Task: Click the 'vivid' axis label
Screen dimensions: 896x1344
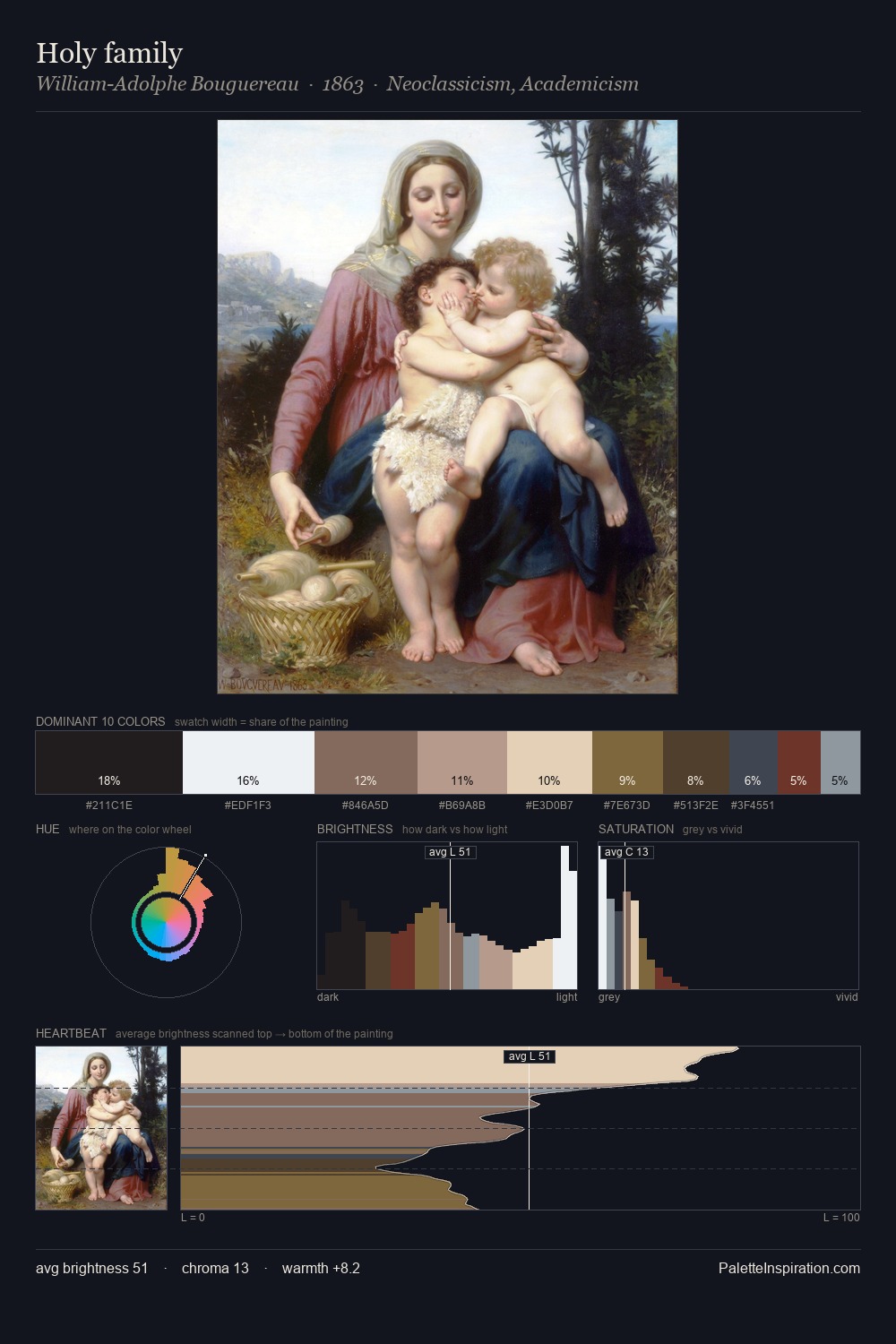Action: 847,997
